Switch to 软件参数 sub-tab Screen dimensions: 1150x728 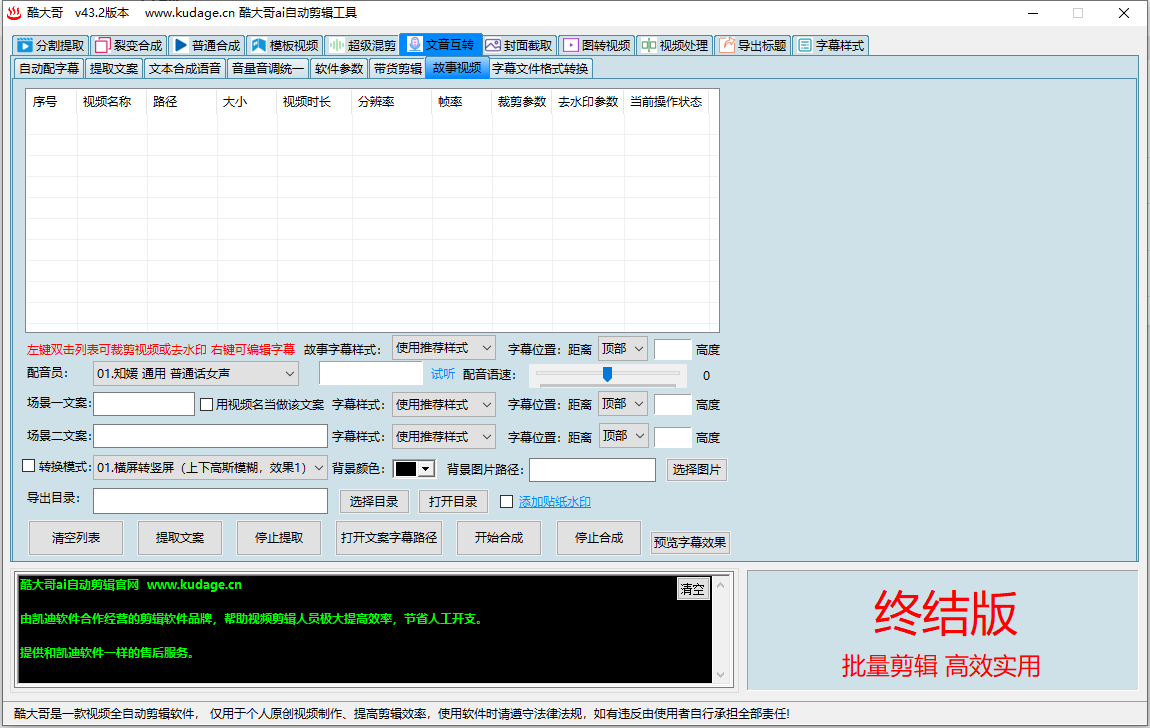339,68
